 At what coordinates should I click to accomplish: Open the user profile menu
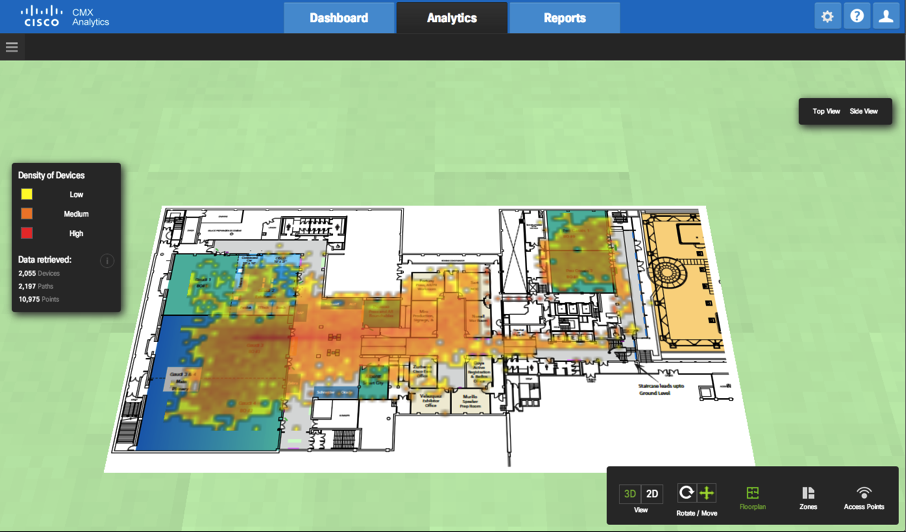886,17
